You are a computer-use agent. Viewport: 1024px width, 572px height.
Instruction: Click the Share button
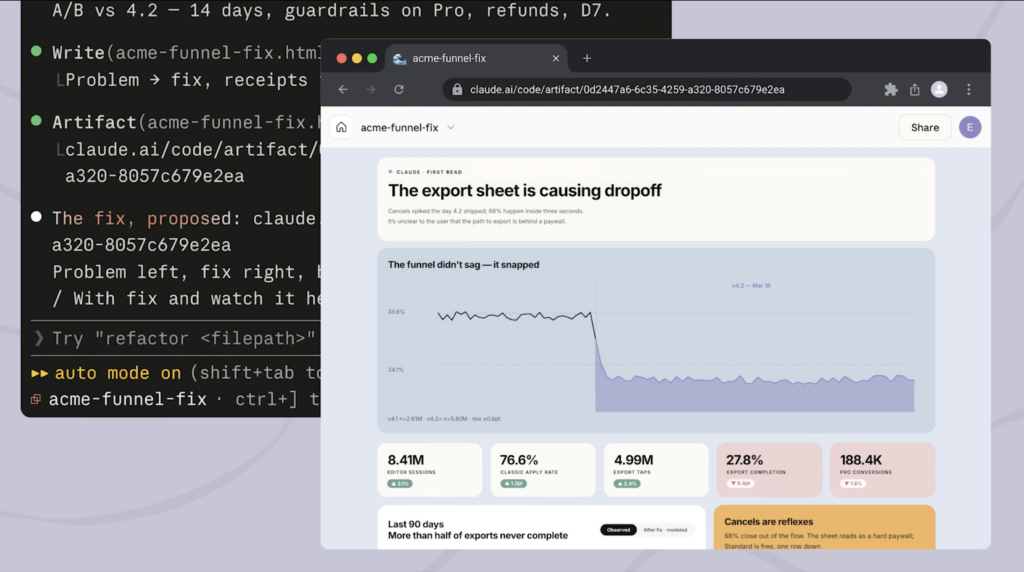click(x=925, y=127)
